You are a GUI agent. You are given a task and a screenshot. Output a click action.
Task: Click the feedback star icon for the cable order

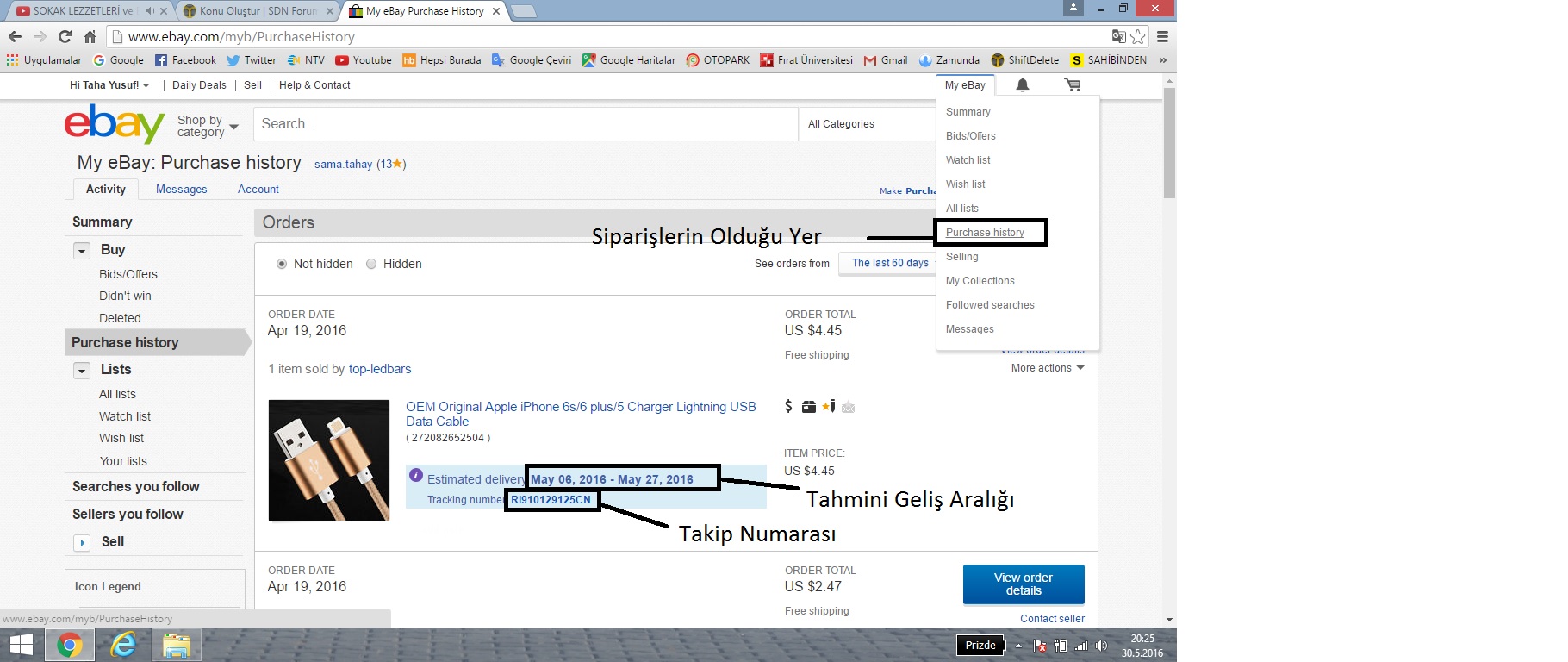click(829, 406)
